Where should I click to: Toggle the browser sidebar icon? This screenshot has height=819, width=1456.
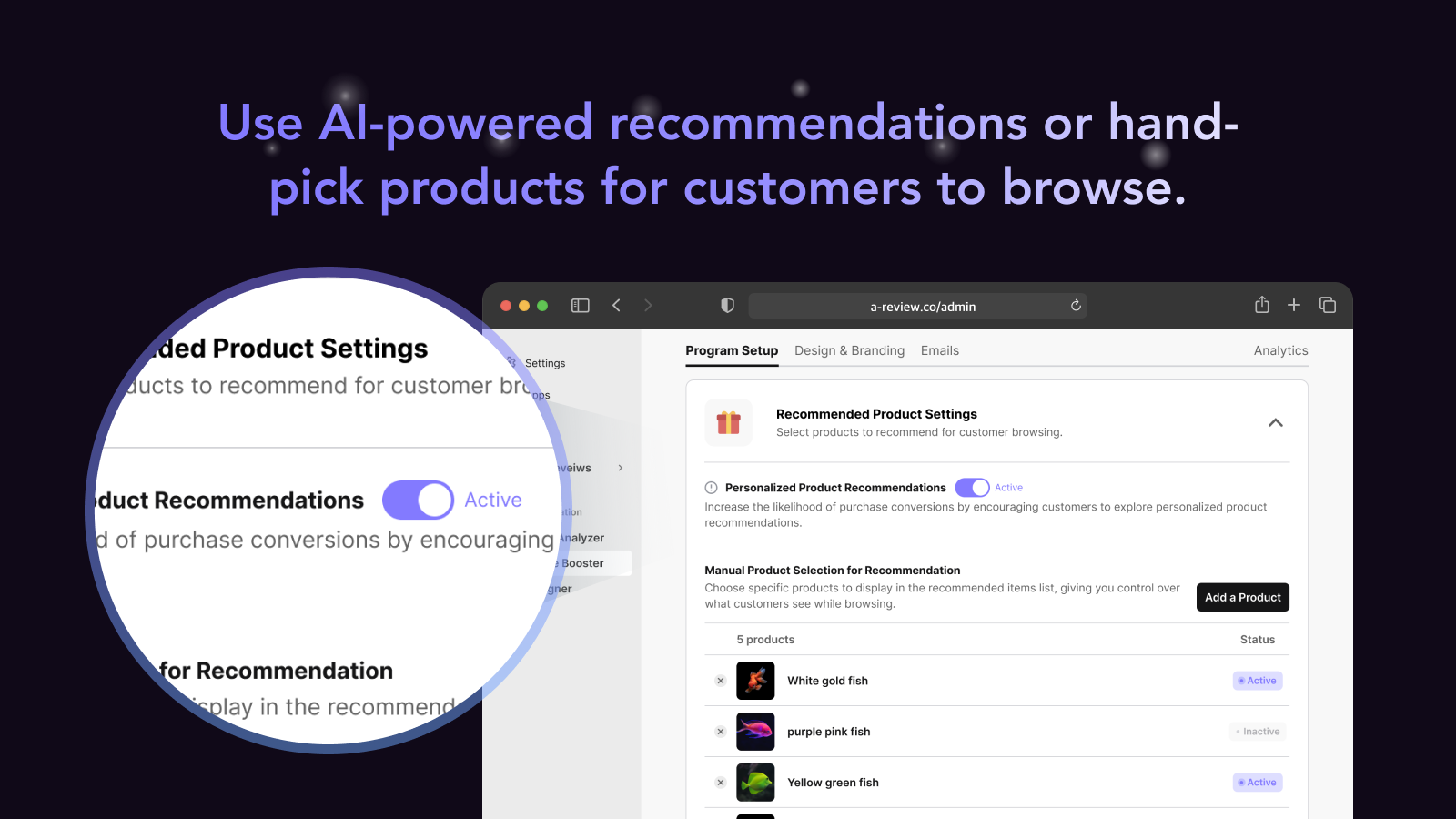click(x=580, y=305)
